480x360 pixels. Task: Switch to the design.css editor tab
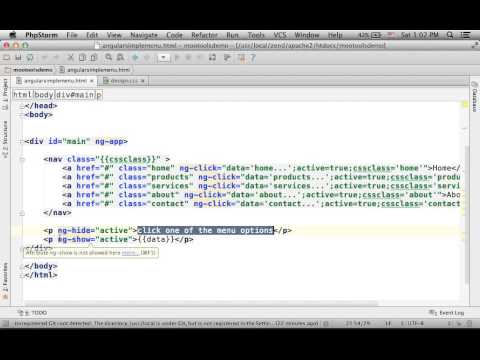[x=124, y=81]
